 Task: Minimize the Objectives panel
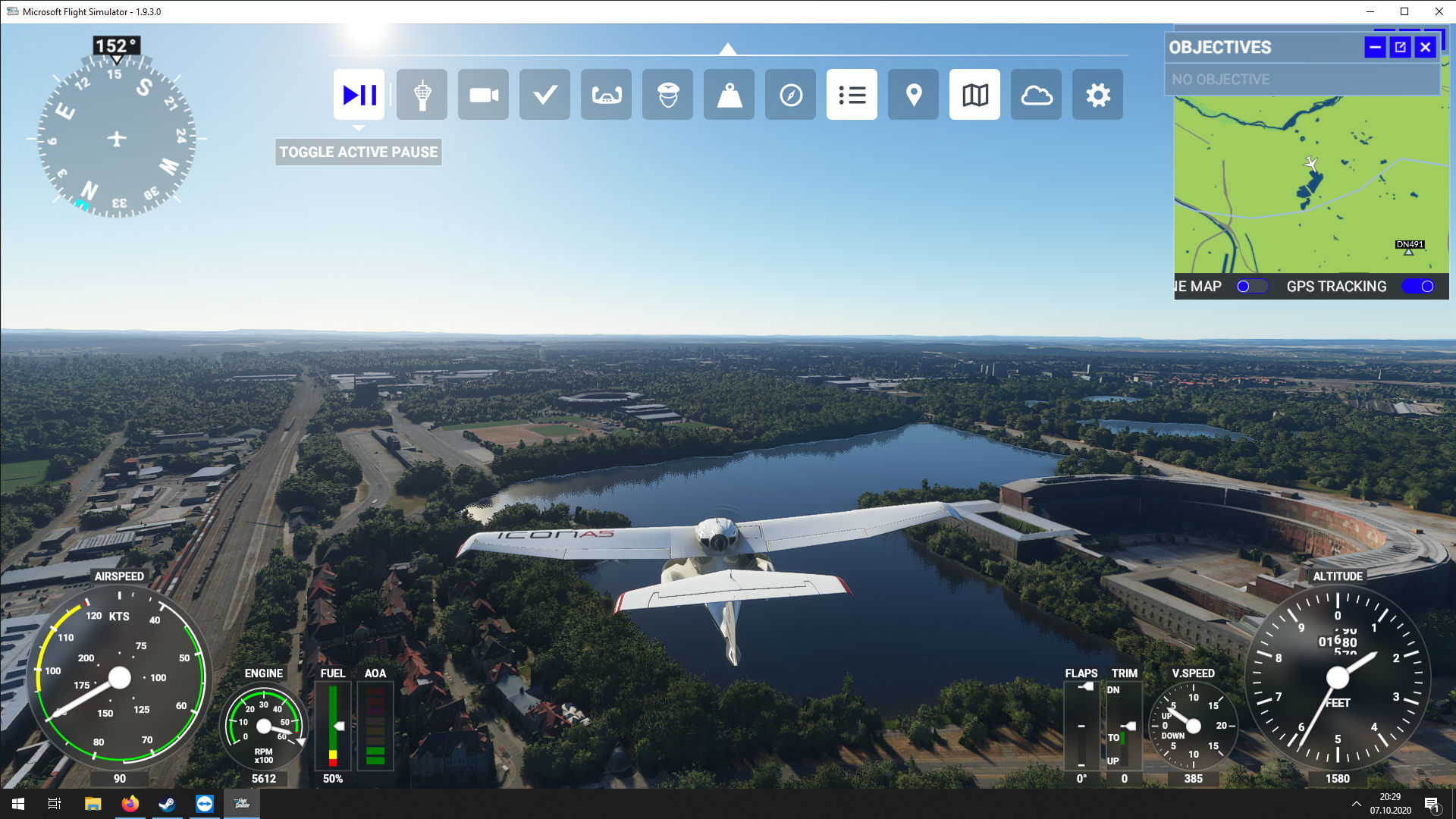click(1375, 47)
